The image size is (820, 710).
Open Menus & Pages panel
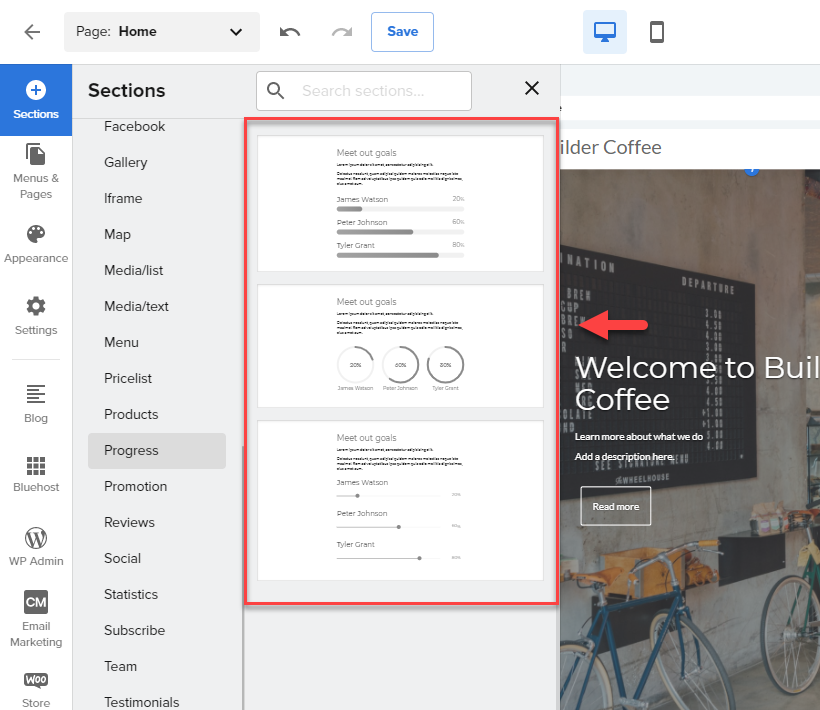tap(36, 171)
